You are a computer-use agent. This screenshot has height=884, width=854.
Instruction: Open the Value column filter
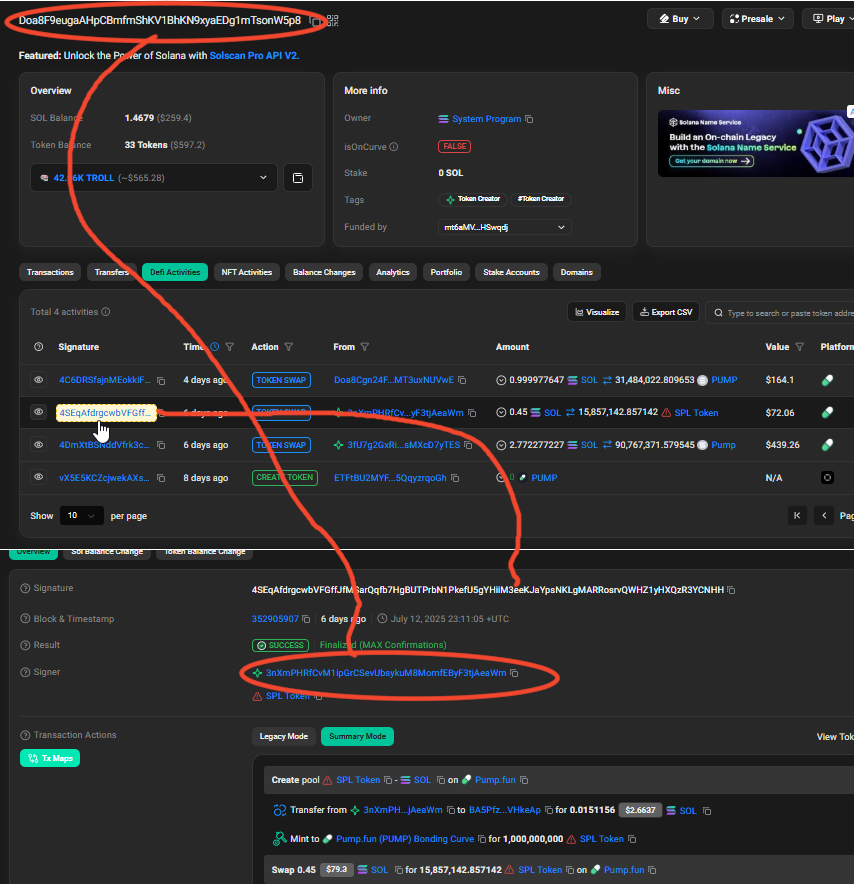[x=799, y=347]
